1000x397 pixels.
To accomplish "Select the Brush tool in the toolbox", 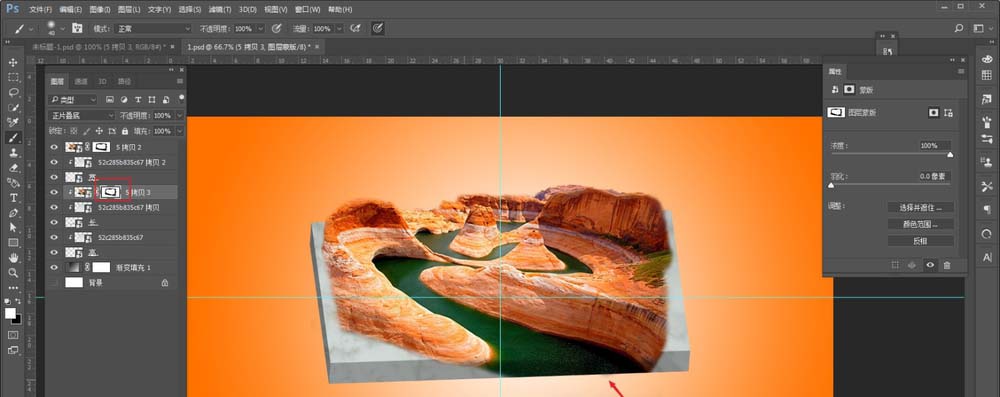I will point(13,137).
